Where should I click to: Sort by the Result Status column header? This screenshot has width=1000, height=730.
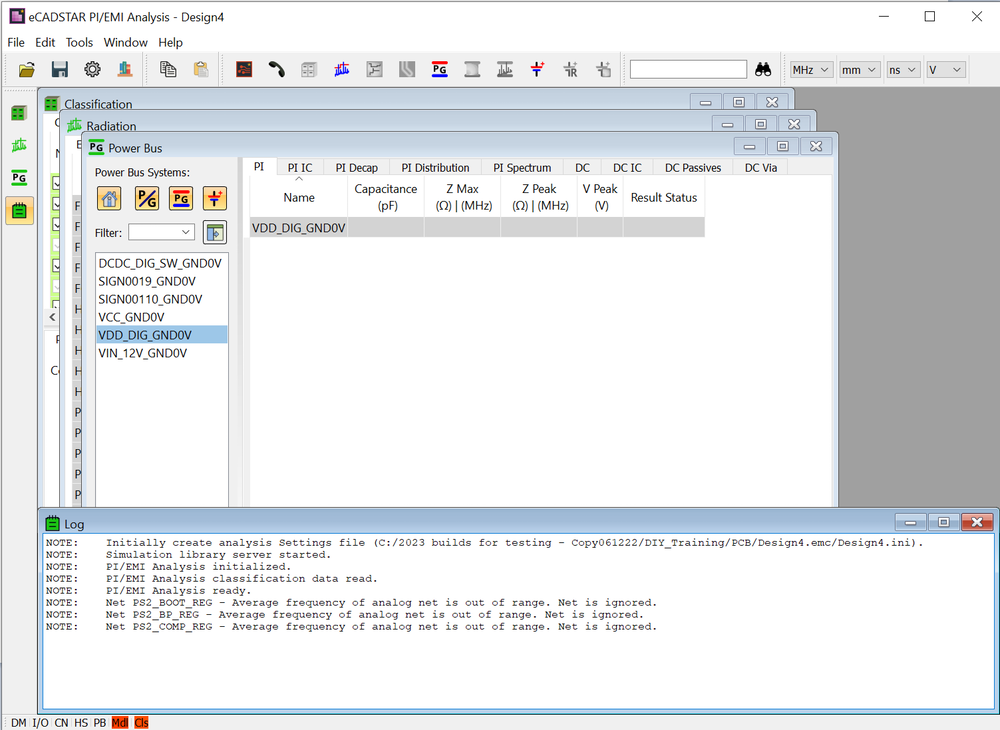pyautogui.click(x=664, y=197)
